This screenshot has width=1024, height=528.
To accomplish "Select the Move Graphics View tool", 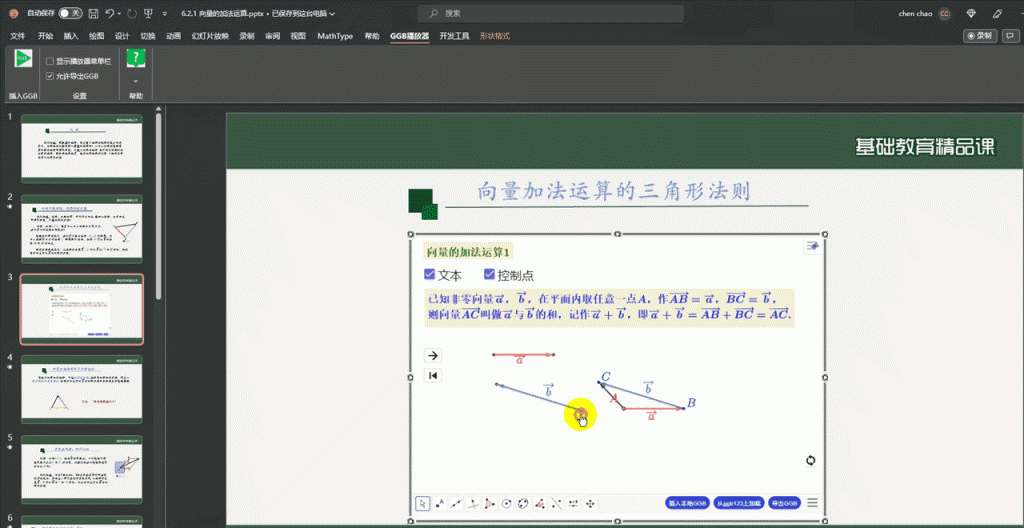I will pos(590,503).
